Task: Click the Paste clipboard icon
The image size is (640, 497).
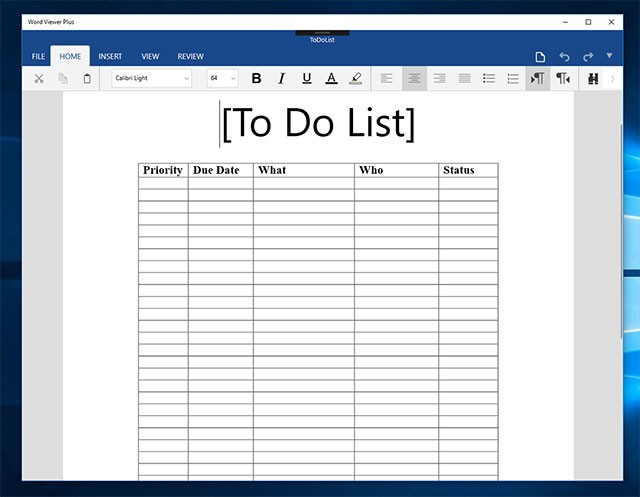Action: 87,78
